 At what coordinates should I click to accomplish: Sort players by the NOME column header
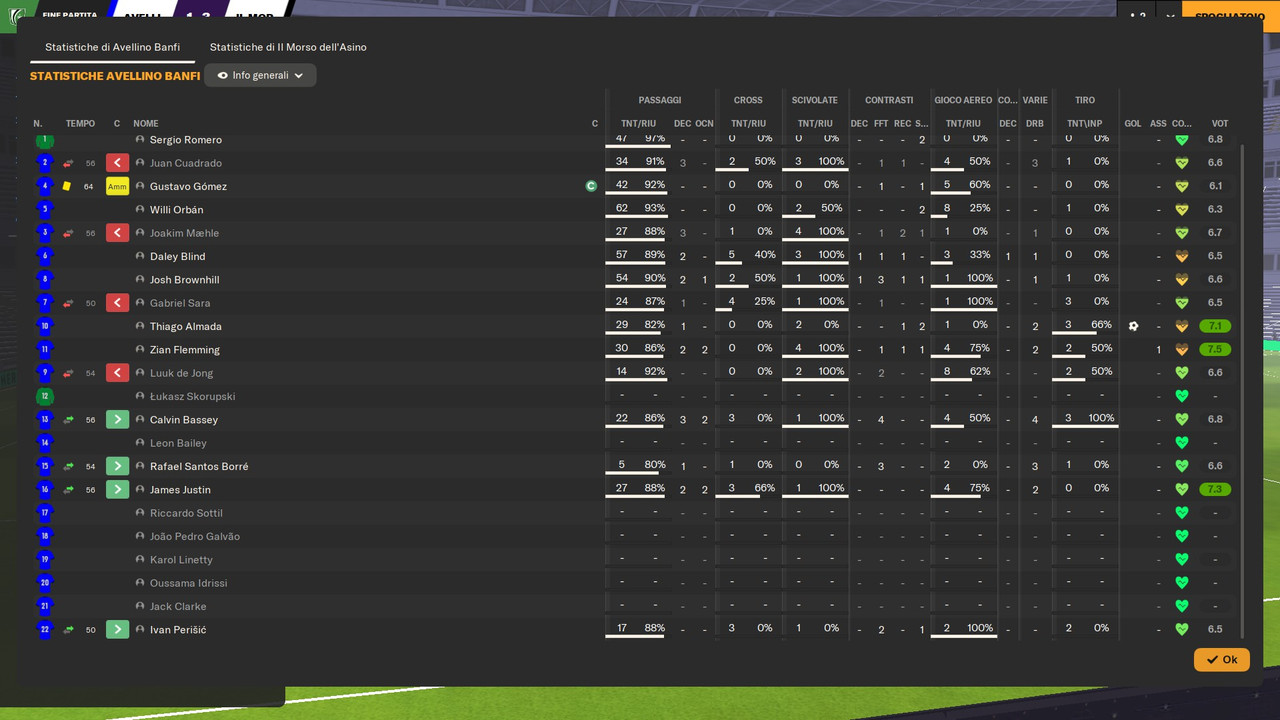[146, 124]
